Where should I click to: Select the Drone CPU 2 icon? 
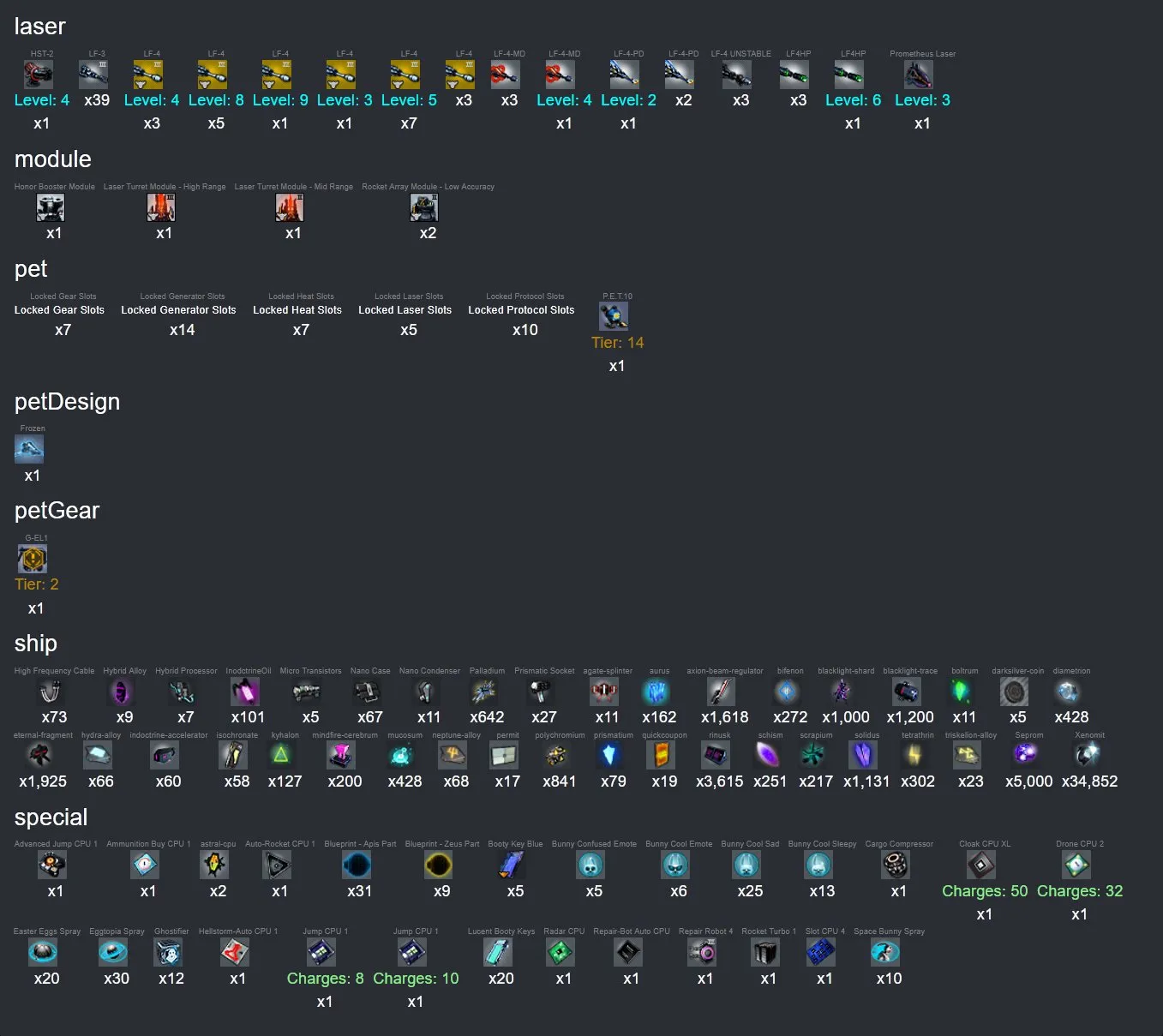click(x=1076, y=865)
